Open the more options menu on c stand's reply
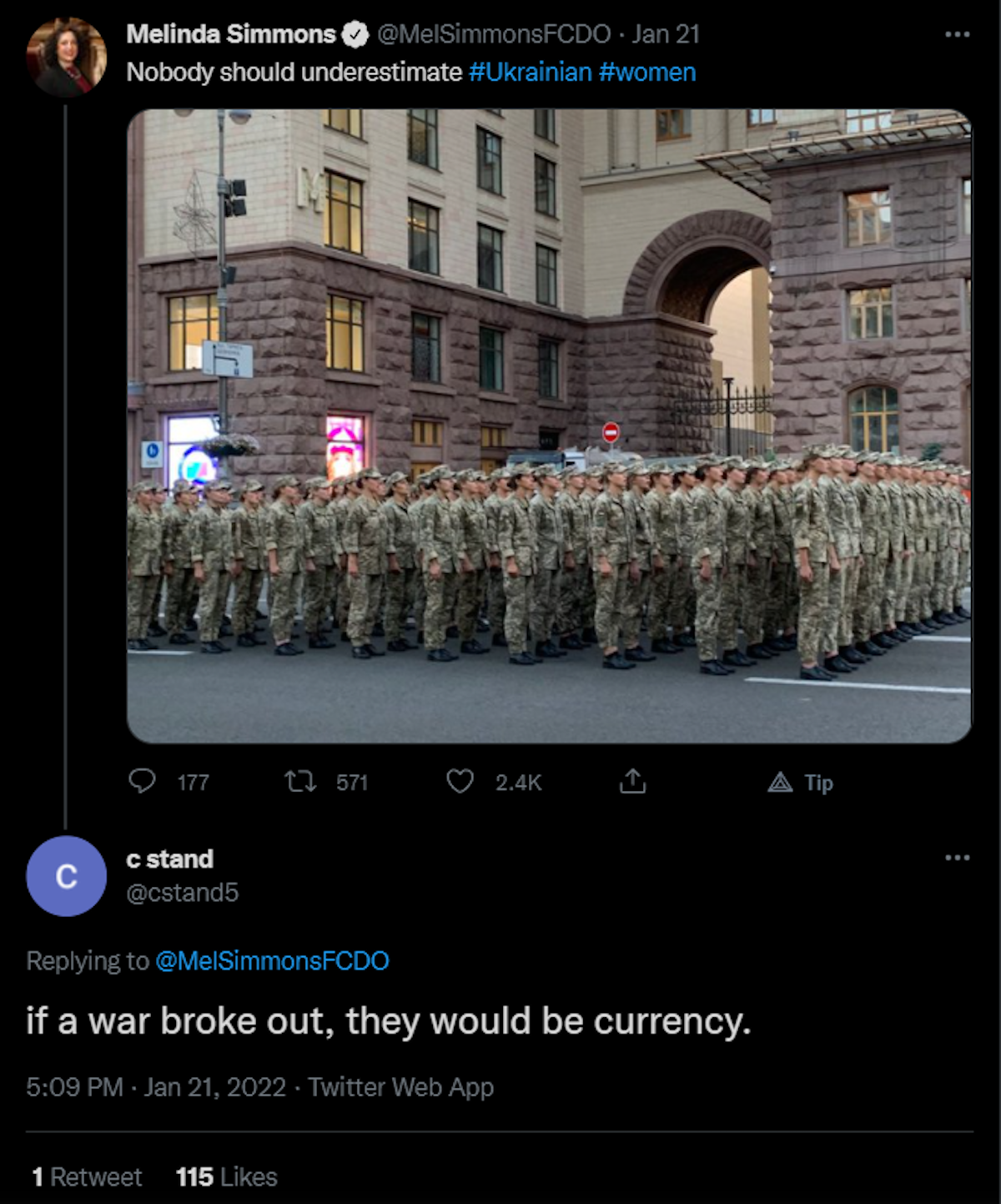The width and height of the screenshot is (1001, 1204). click(x=957, y=858)
